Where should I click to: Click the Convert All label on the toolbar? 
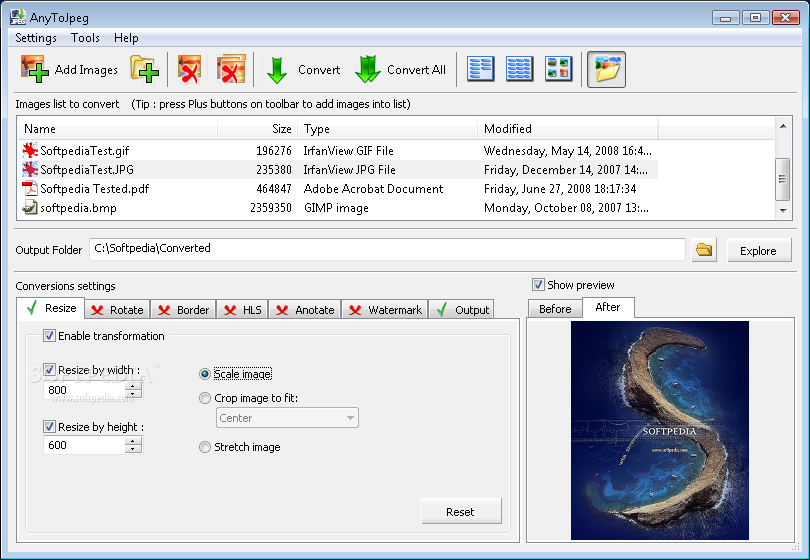coord(416,70)
